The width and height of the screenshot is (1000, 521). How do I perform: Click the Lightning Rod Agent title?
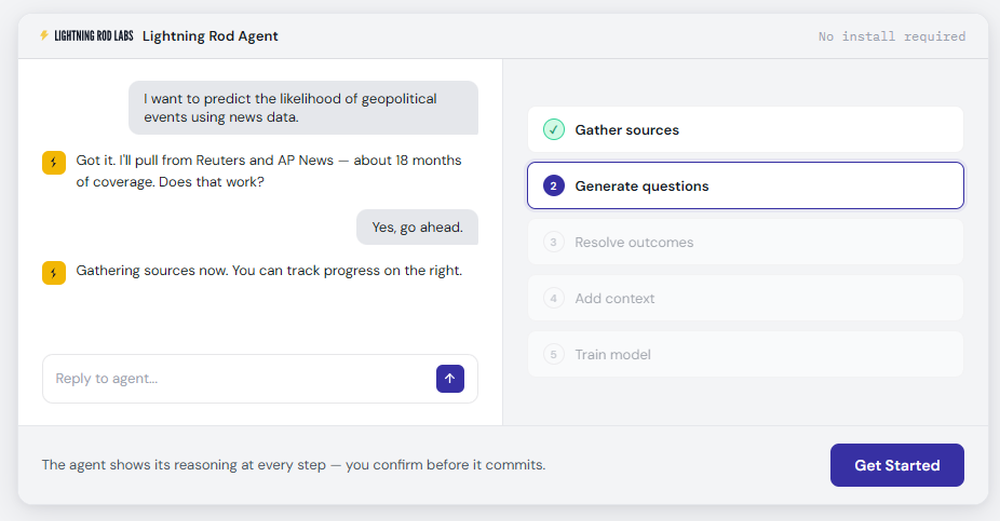click(210, 36)
